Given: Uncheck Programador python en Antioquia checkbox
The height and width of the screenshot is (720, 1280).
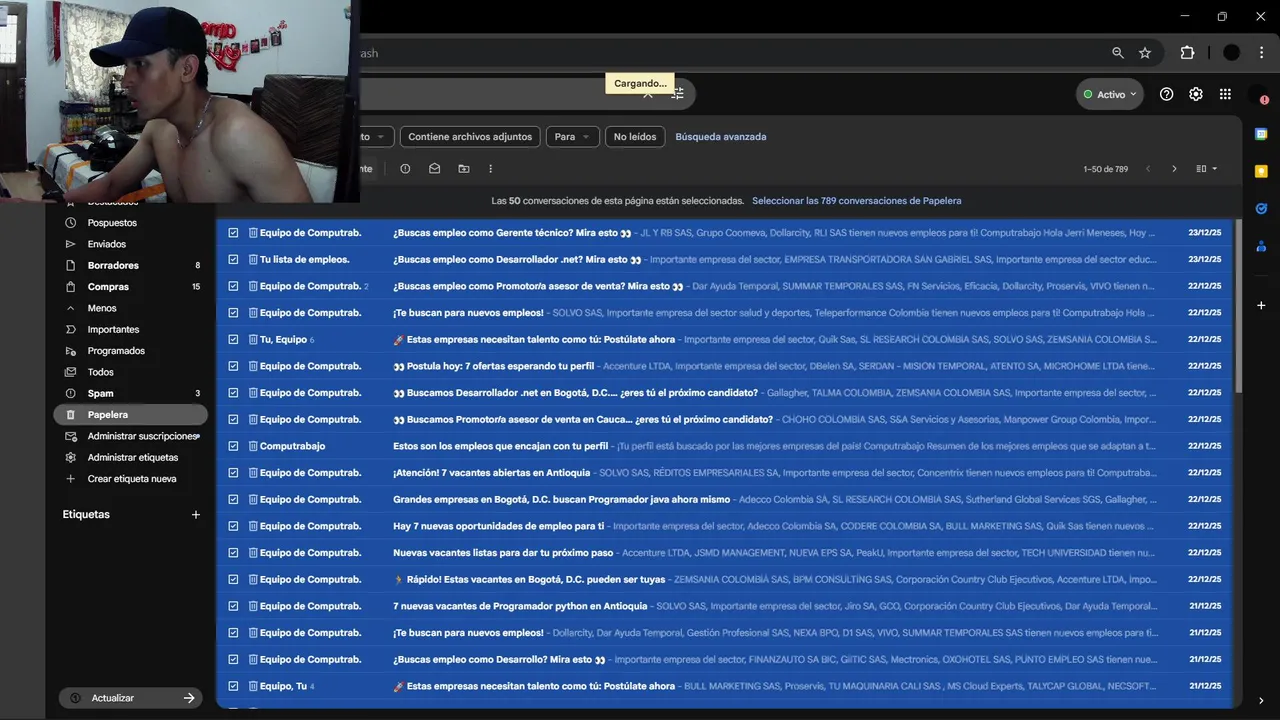Looking at the screenshot, I should point(233,606).
